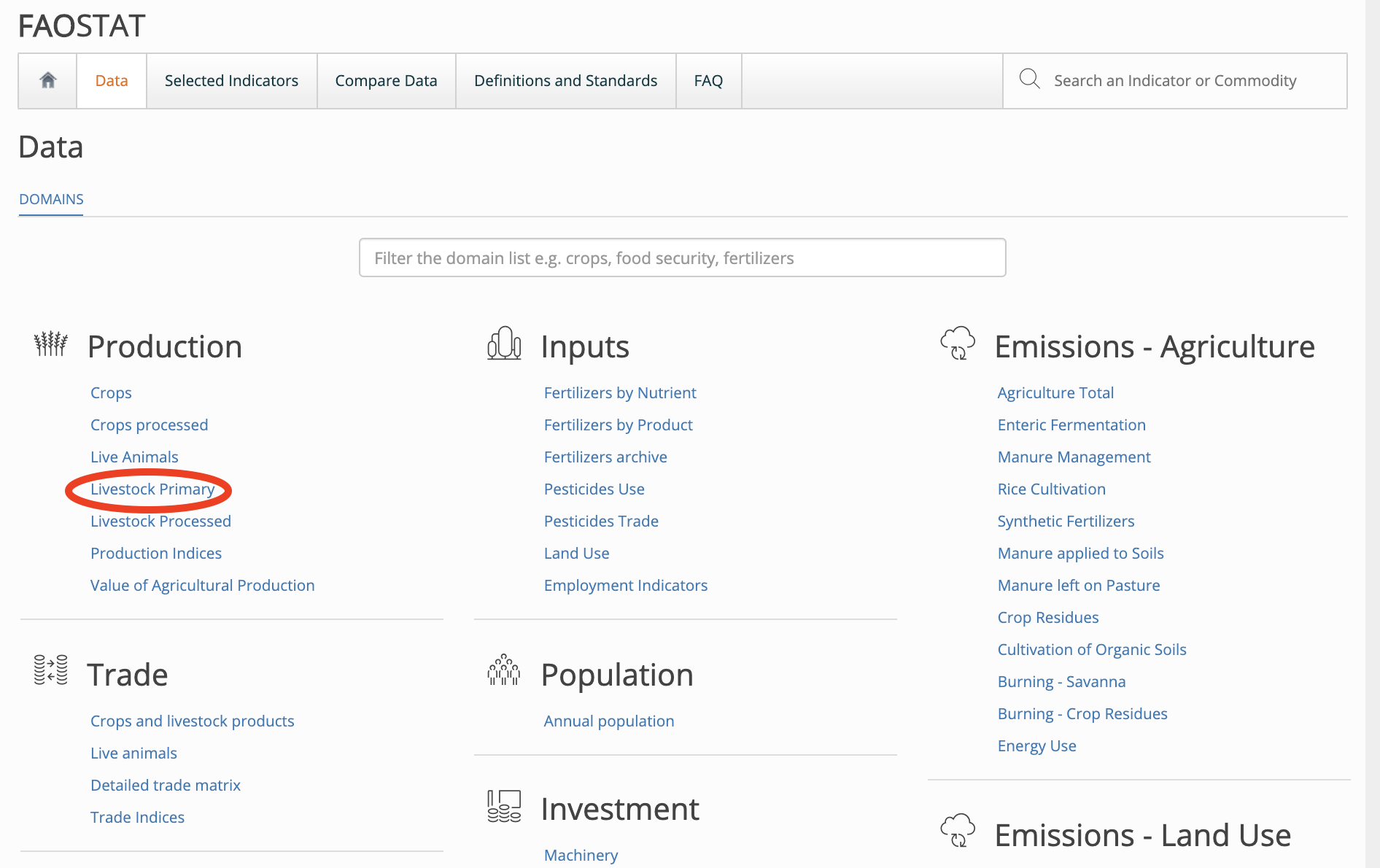The image size is (1380, 868).
Task: Open the Livestock Primary link
Action: (x=152, y=489)
